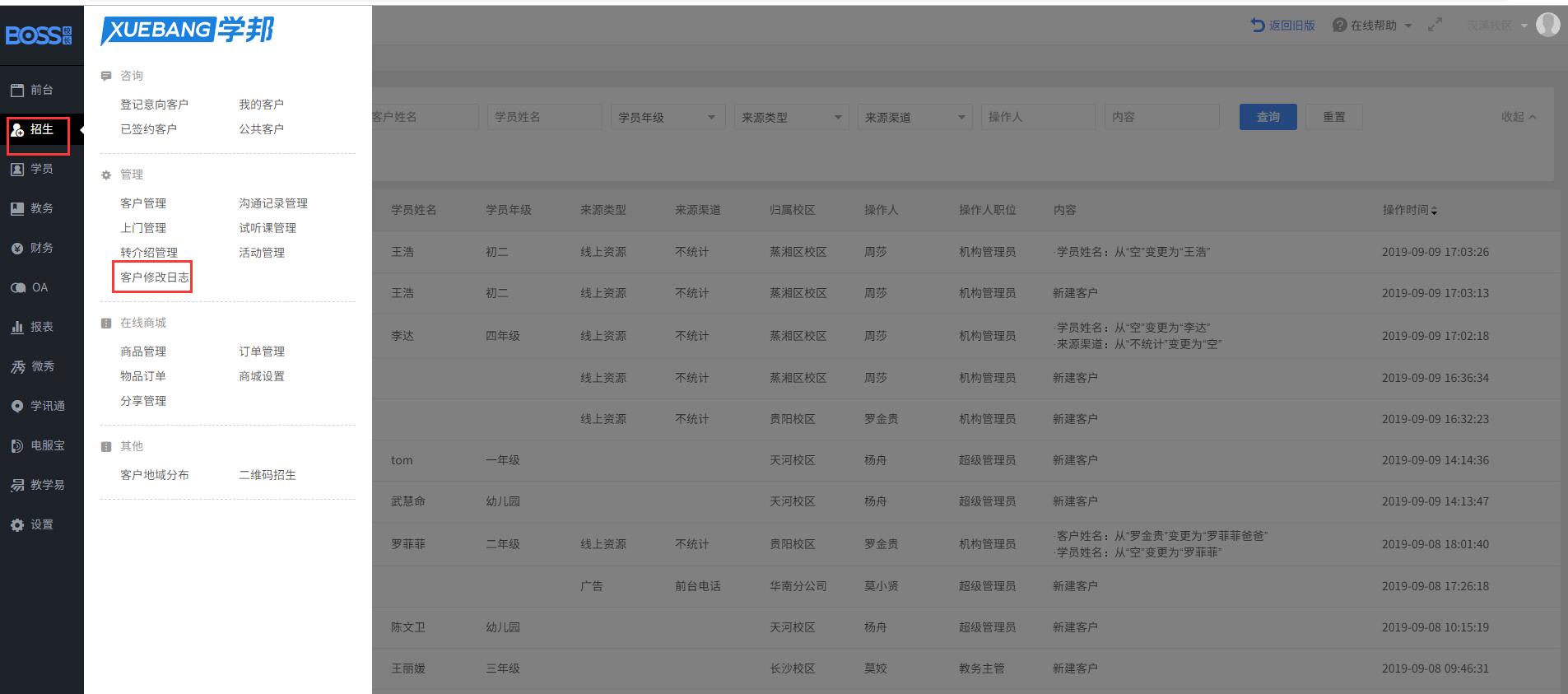
Task: Open the 学讯通 sidebar section
Action: pyautogui.click(x=37, y=406)
